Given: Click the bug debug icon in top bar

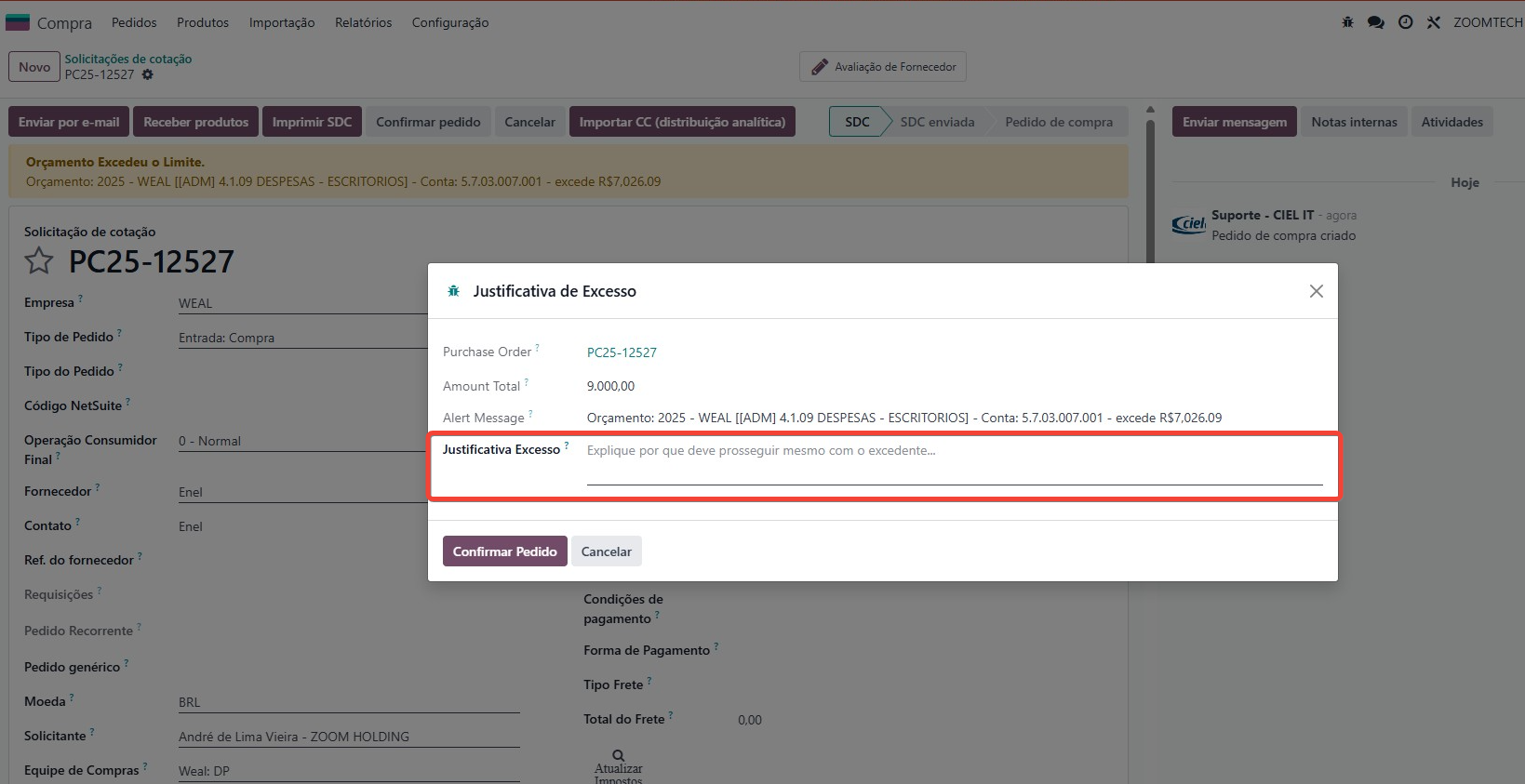Looking at the screenshot, I should point(1347,22).
